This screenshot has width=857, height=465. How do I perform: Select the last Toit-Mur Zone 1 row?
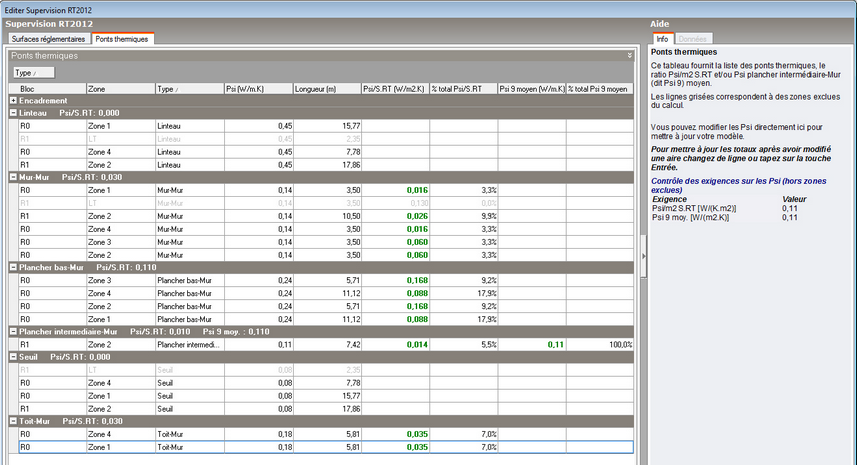119,447
